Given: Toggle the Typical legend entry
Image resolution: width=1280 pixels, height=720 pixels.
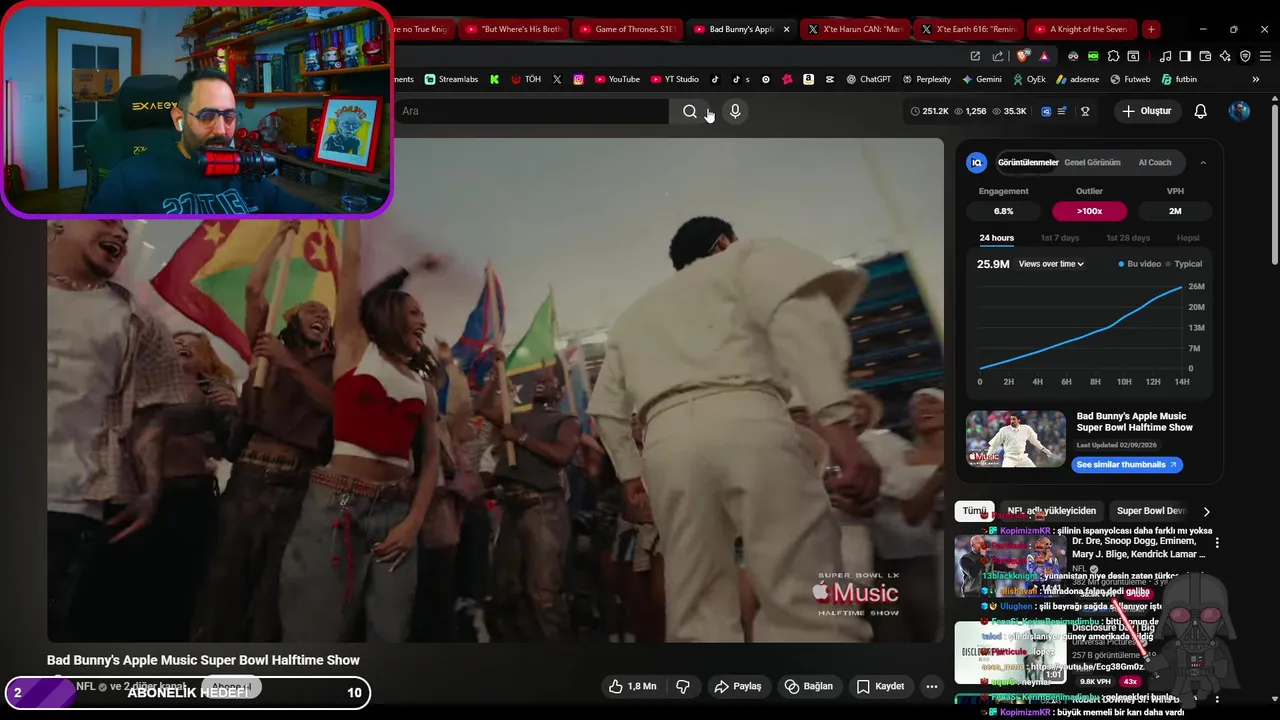Looking at the screenshot, I should [x=1184, y=264].
